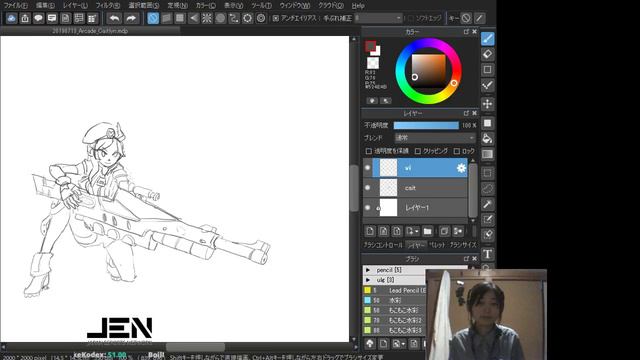Screen dimensions: 640x360
Task: Select the Bucket fill tool
Action: (487, 139)
